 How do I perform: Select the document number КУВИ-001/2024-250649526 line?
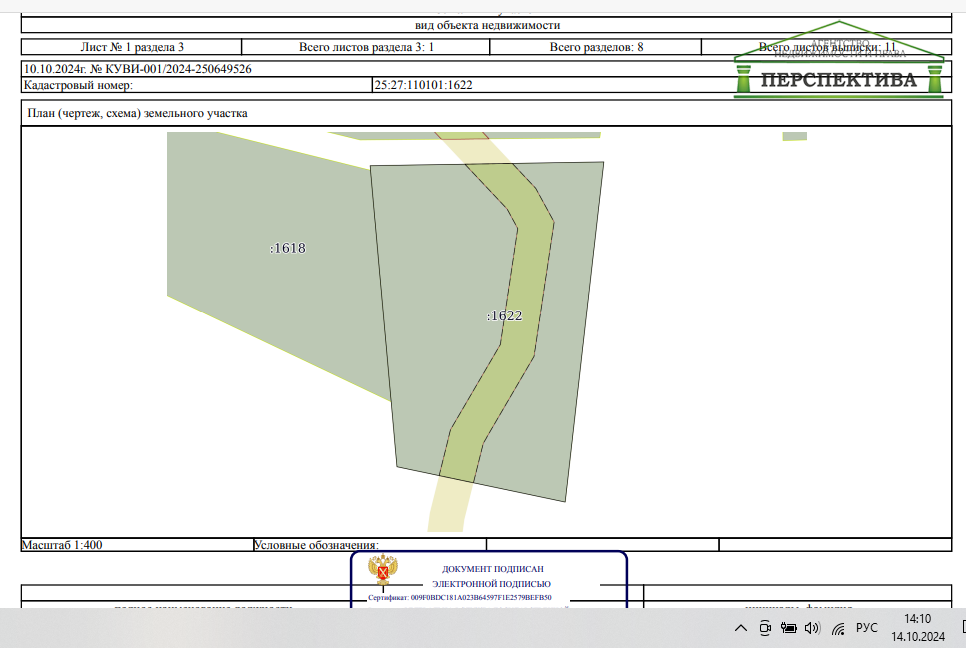coord(137,69)
